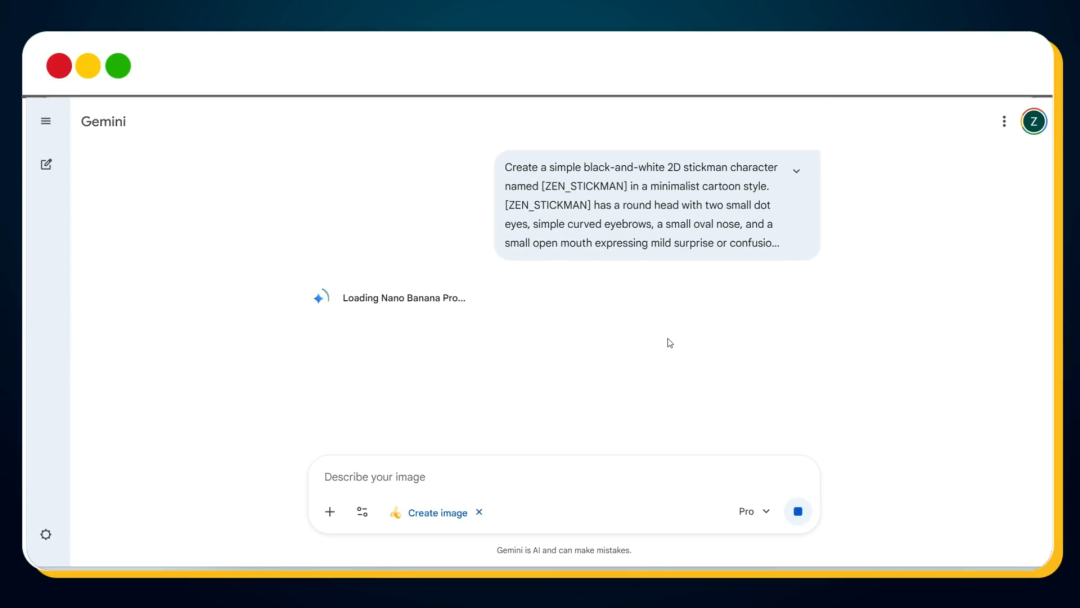The image size is (1080, 608).
Task: Click the Gemini sparkle loading icon
Action: click(320, 298)
